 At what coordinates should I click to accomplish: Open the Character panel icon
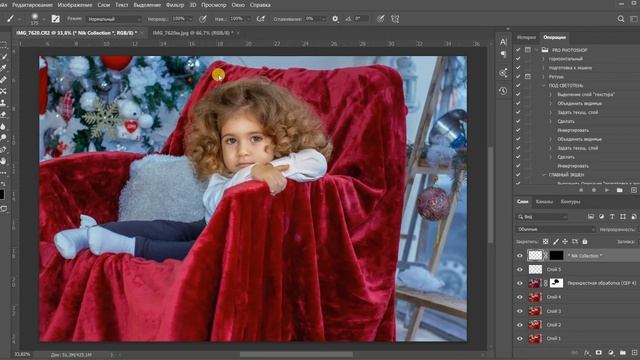pos(503,42)
